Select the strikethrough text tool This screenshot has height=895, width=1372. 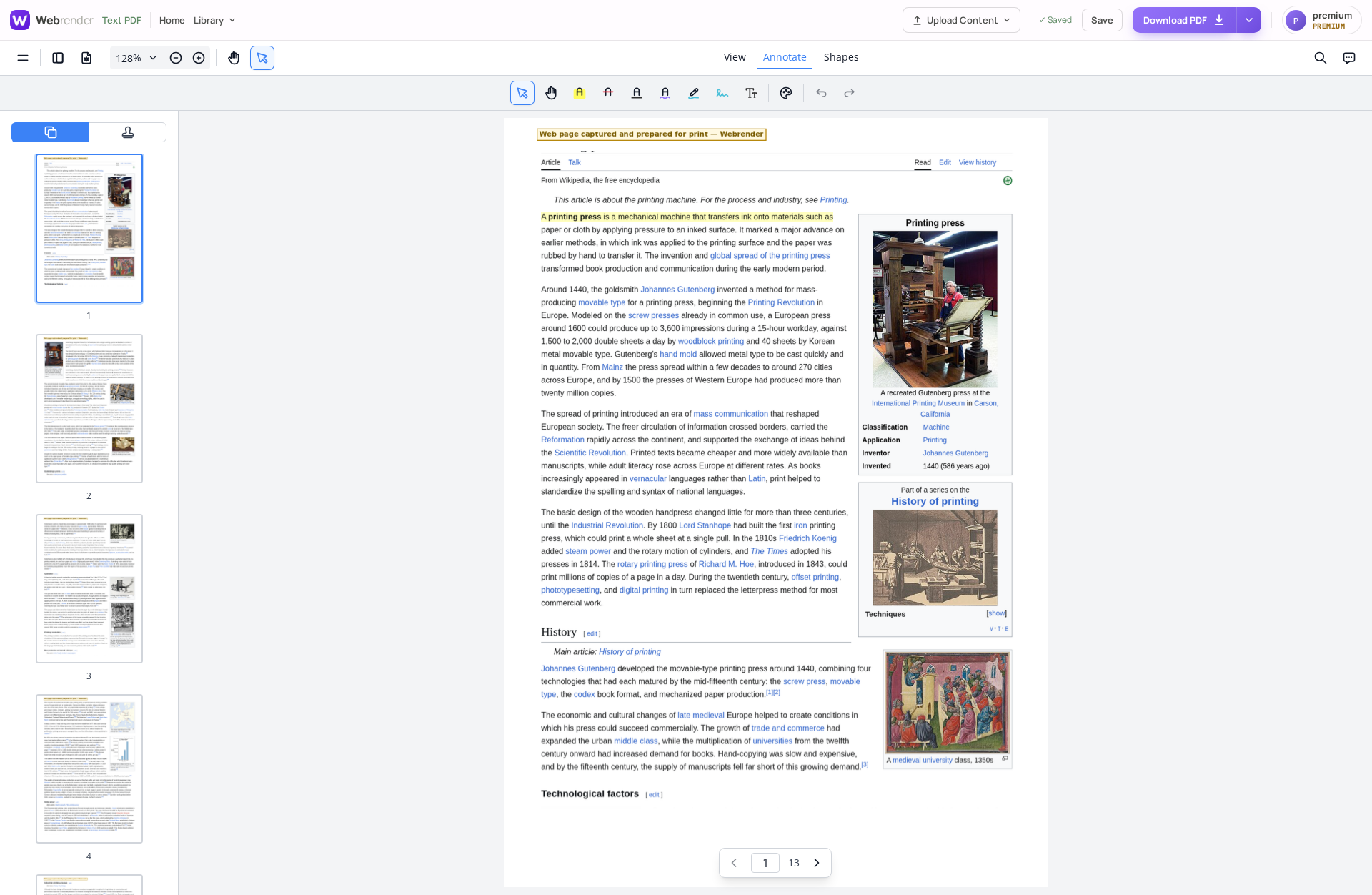(608, 93)
